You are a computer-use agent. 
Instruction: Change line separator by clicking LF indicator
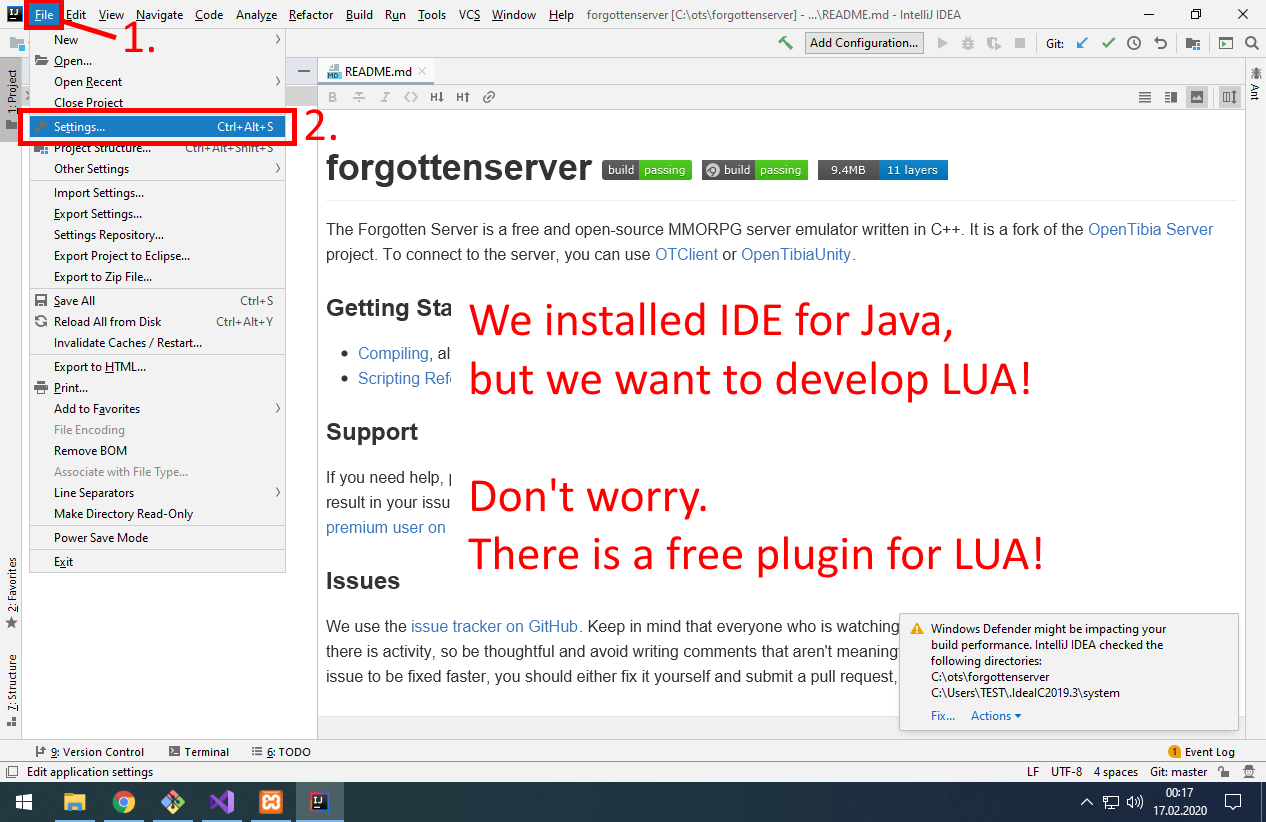[x=1034, y=771]
